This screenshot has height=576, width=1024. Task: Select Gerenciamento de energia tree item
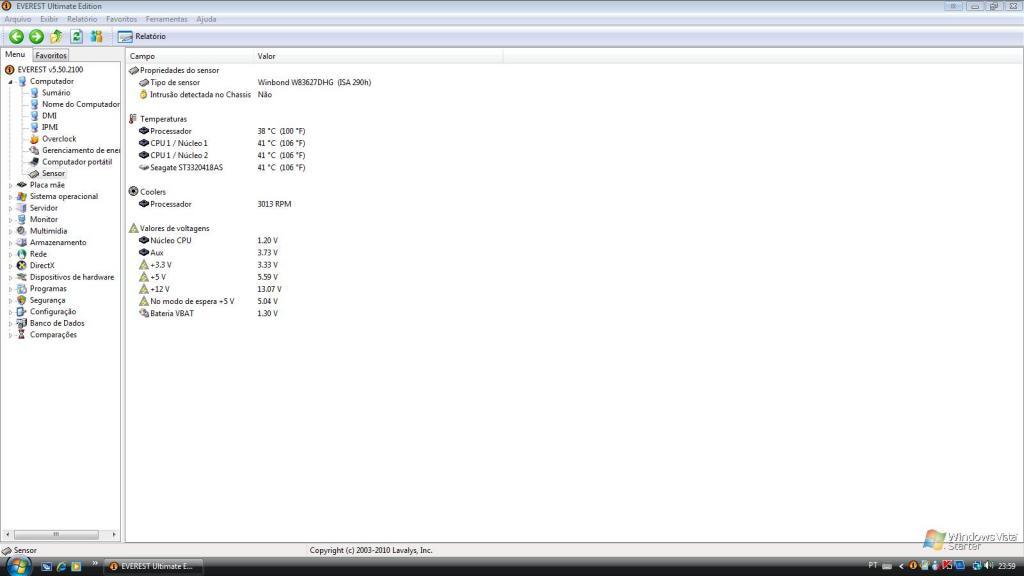[80, 150]
